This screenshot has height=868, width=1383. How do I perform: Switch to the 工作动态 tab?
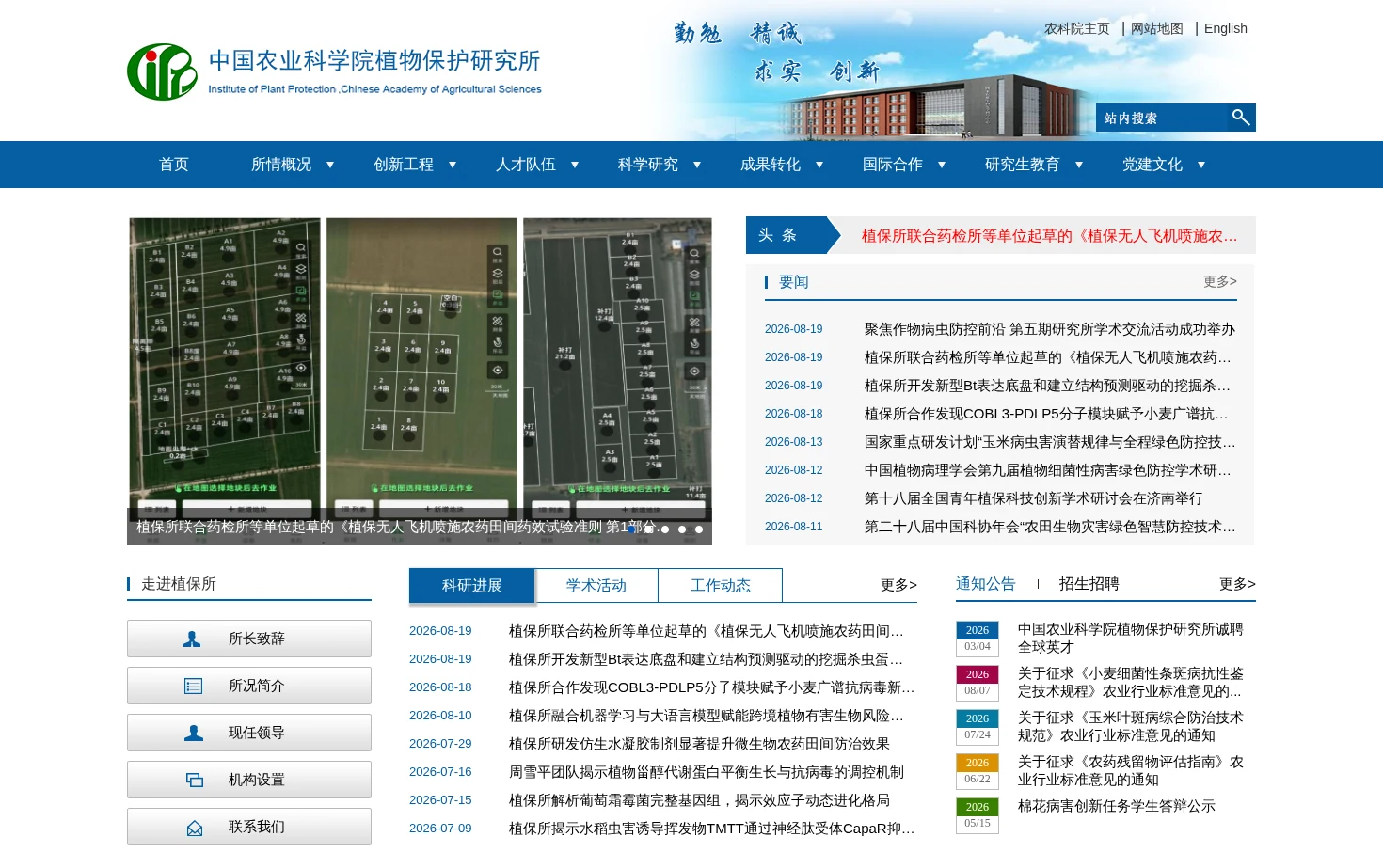[721, 585]
